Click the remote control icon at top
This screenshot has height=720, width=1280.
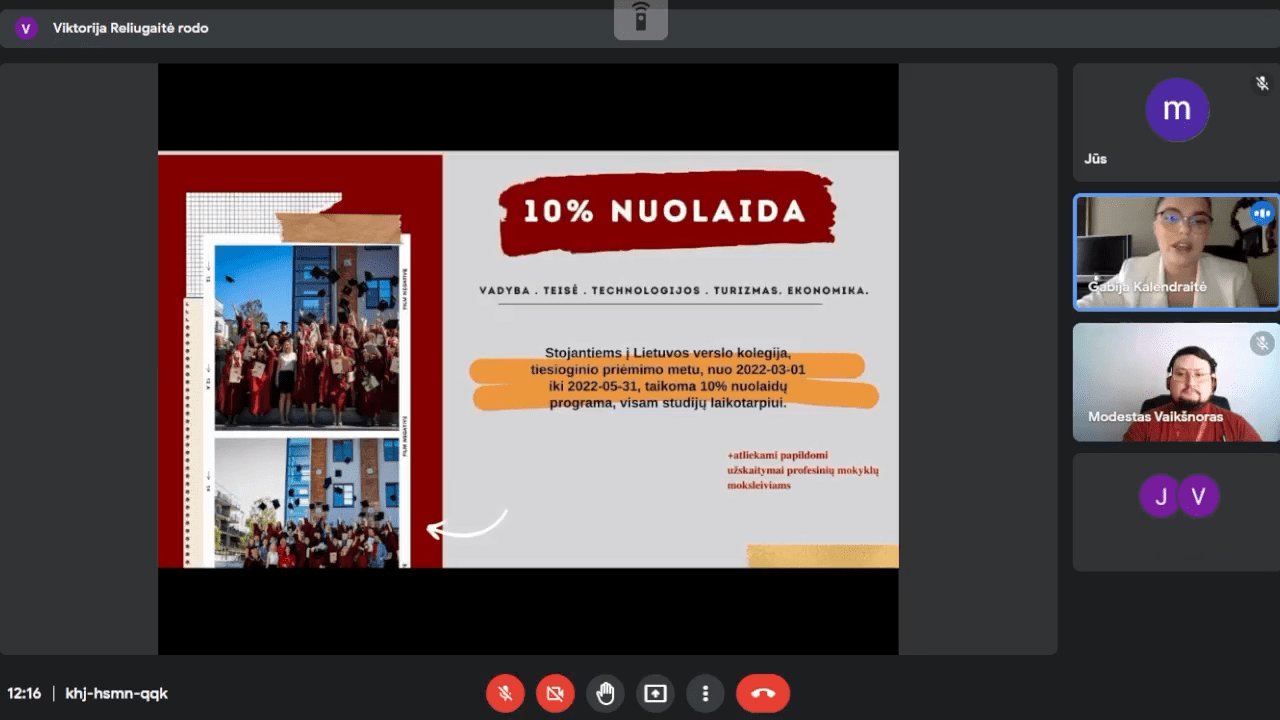(641, 18)
